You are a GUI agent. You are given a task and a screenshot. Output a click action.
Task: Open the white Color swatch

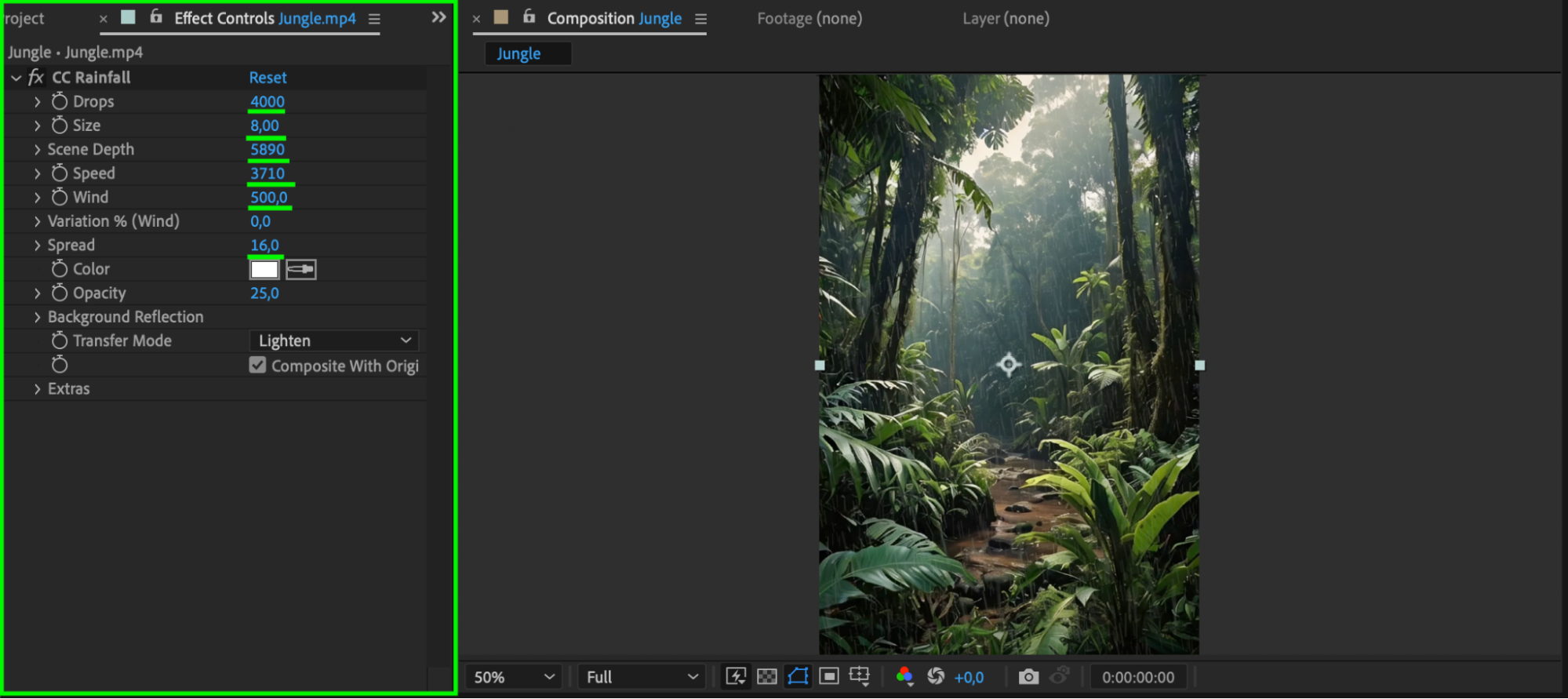pyautogui.click(x=264, y=270)
